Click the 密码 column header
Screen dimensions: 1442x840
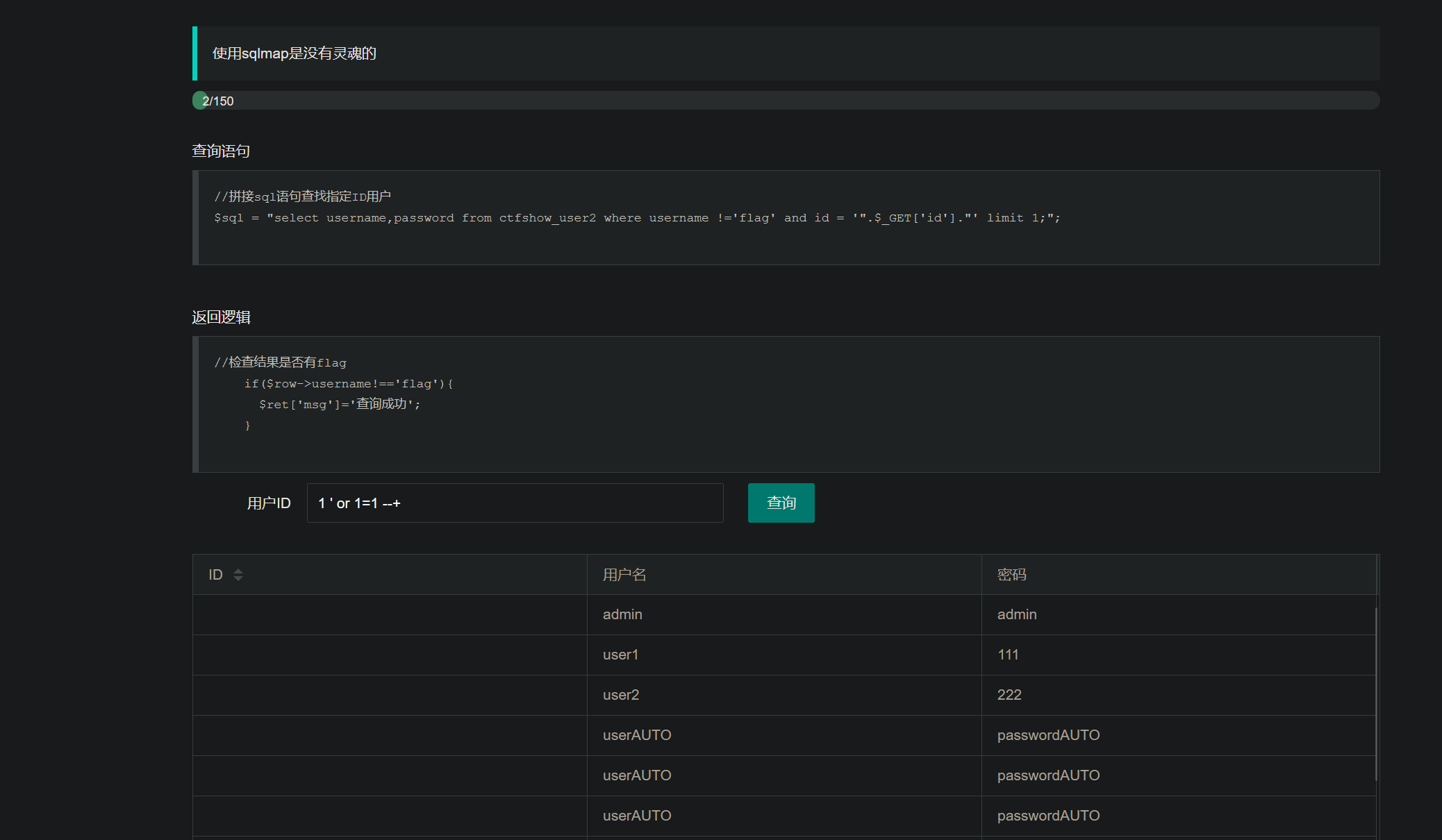coord(1179,575)
